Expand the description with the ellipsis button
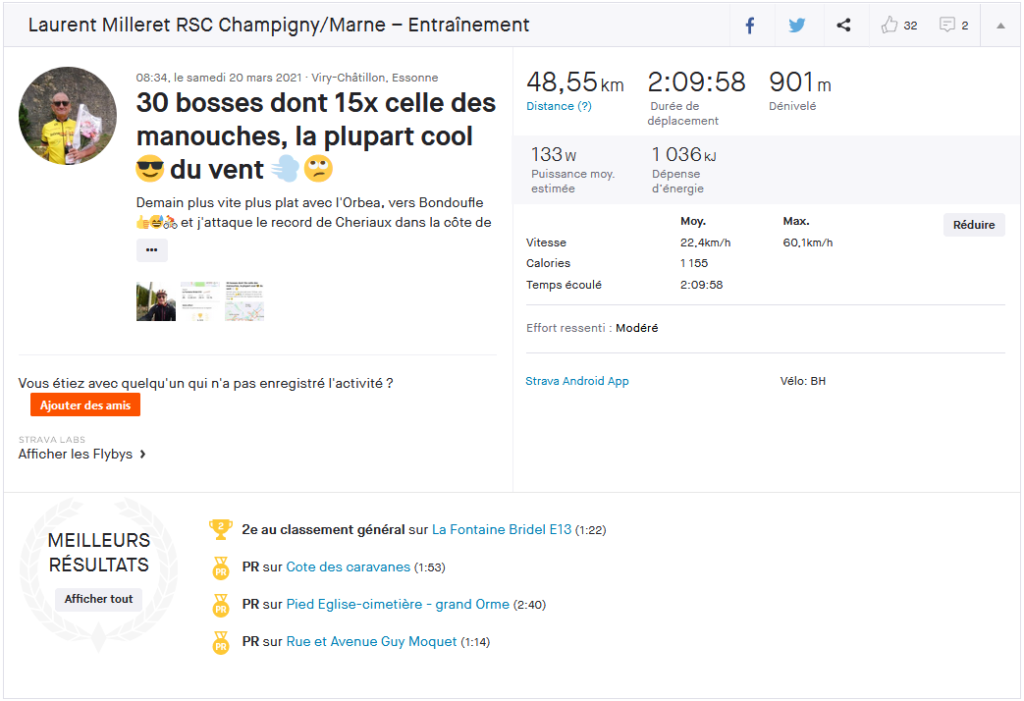This screenshot has width=1024, height=701. pyautogui.click(x=151, y=250)
